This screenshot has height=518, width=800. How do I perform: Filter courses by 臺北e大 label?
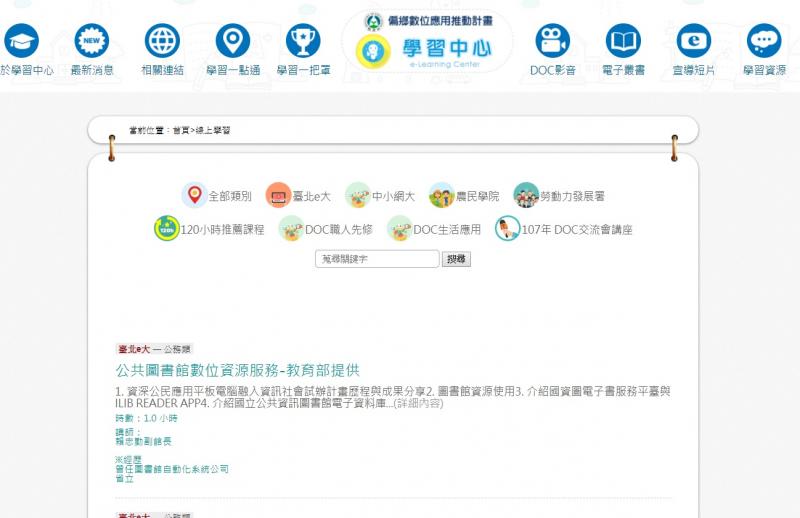312,196
